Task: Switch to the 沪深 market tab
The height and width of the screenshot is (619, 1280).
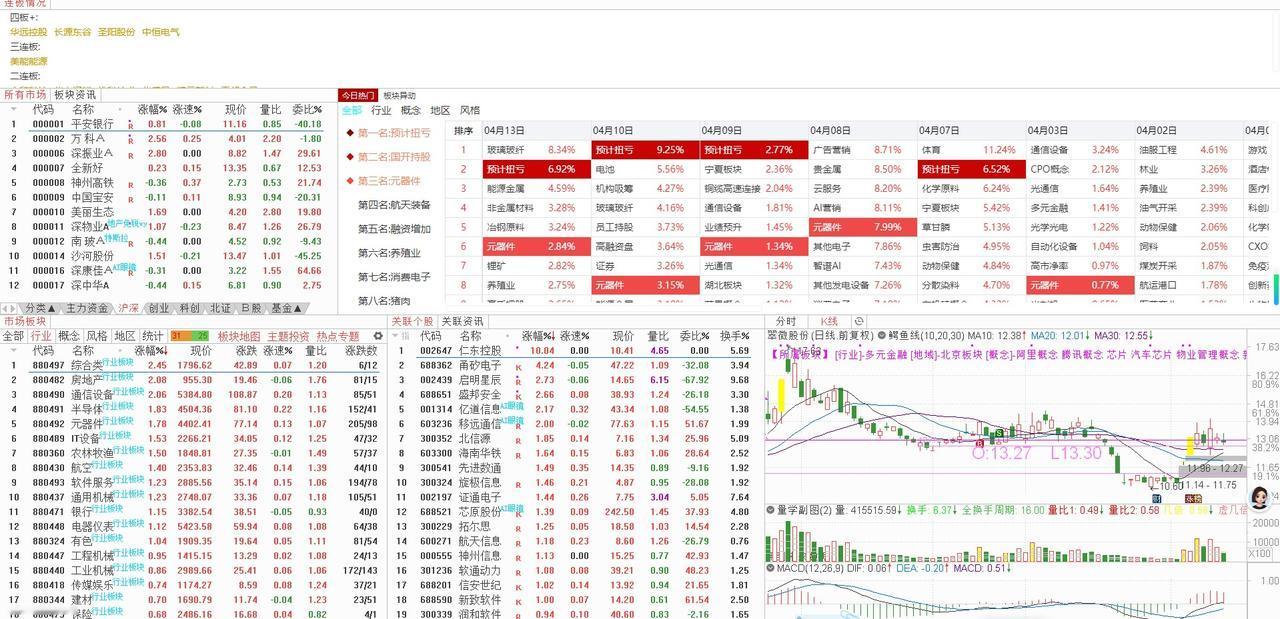Action: point(129,309)
